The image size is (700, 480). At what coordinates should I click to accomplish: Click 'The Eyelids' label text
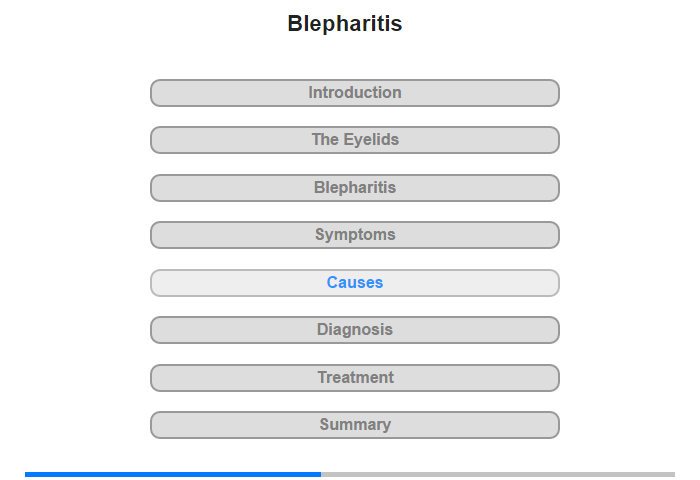pyautogui.click(x=355, y=140)
